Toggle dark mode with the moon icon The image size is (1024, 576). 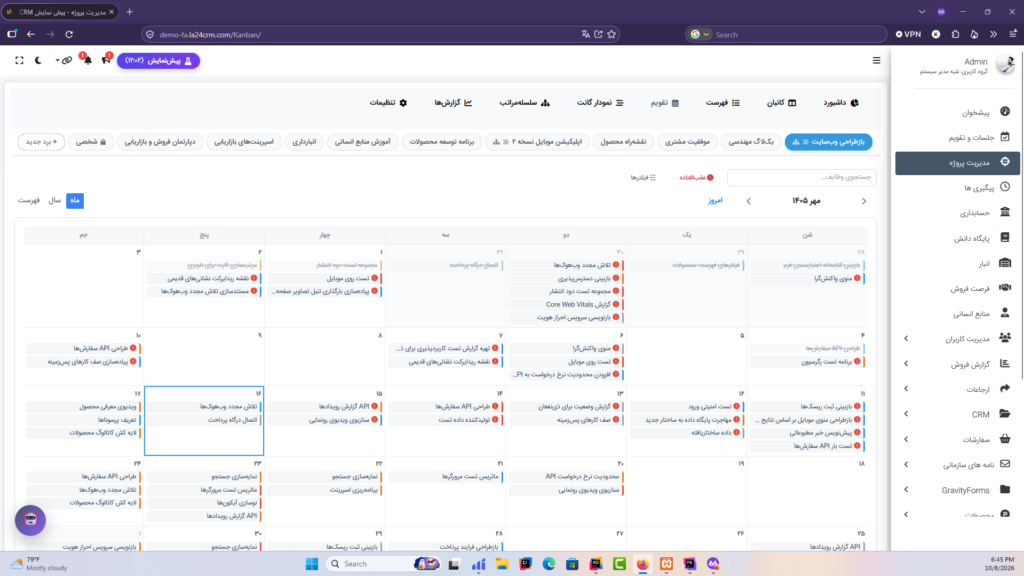click(x=38, y=61)
